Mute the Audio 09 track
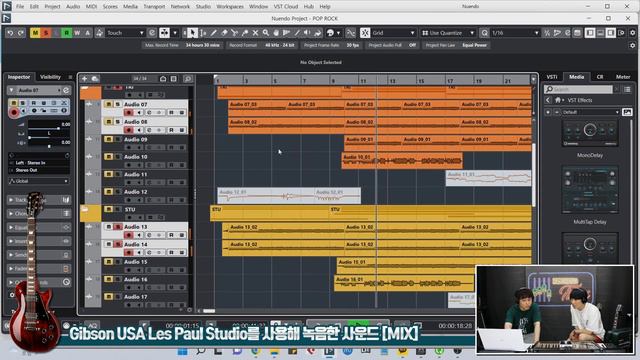 click(109, 139)
